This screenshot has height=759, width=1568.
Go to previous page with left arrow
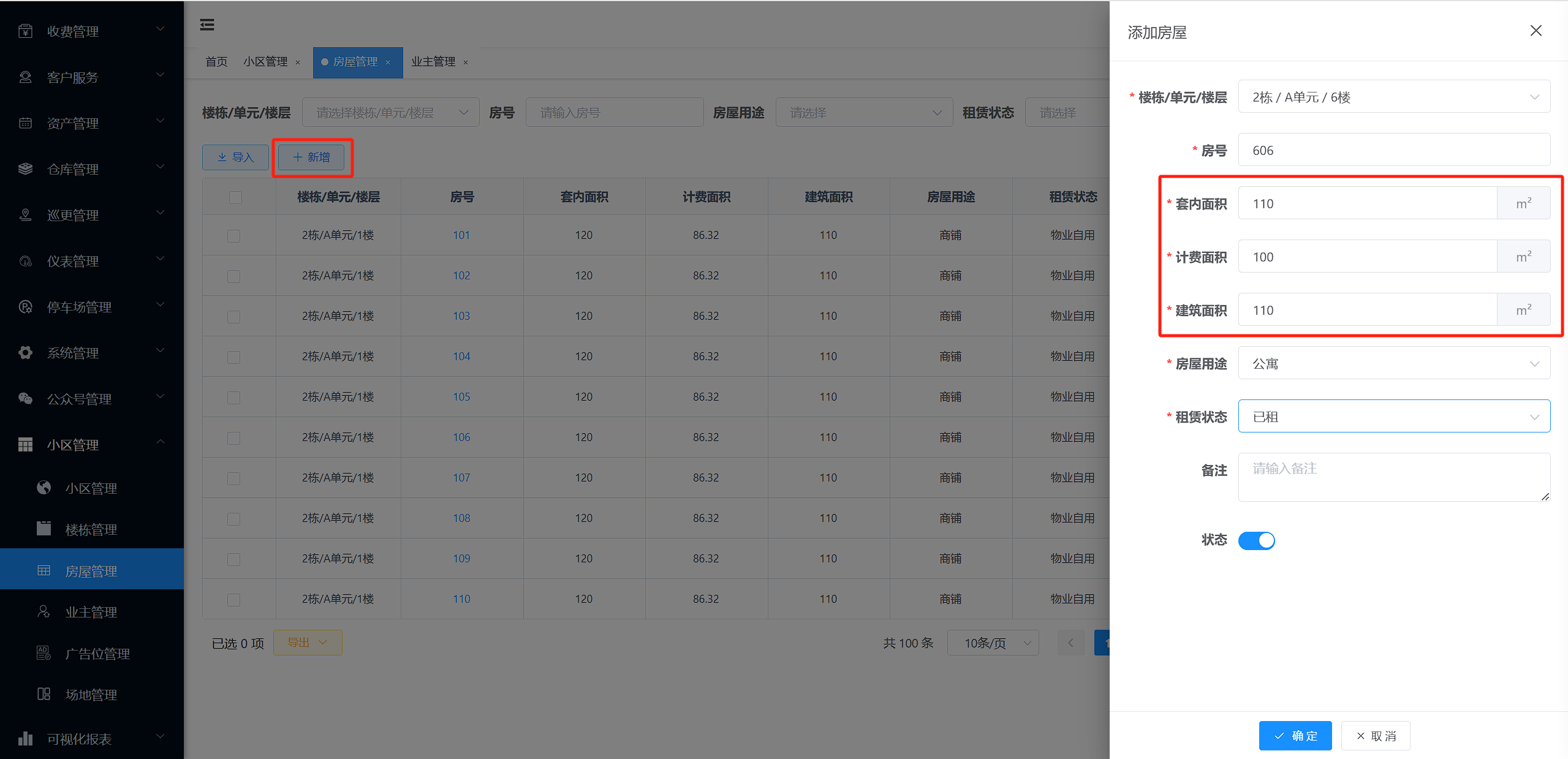coord(1070,643)
